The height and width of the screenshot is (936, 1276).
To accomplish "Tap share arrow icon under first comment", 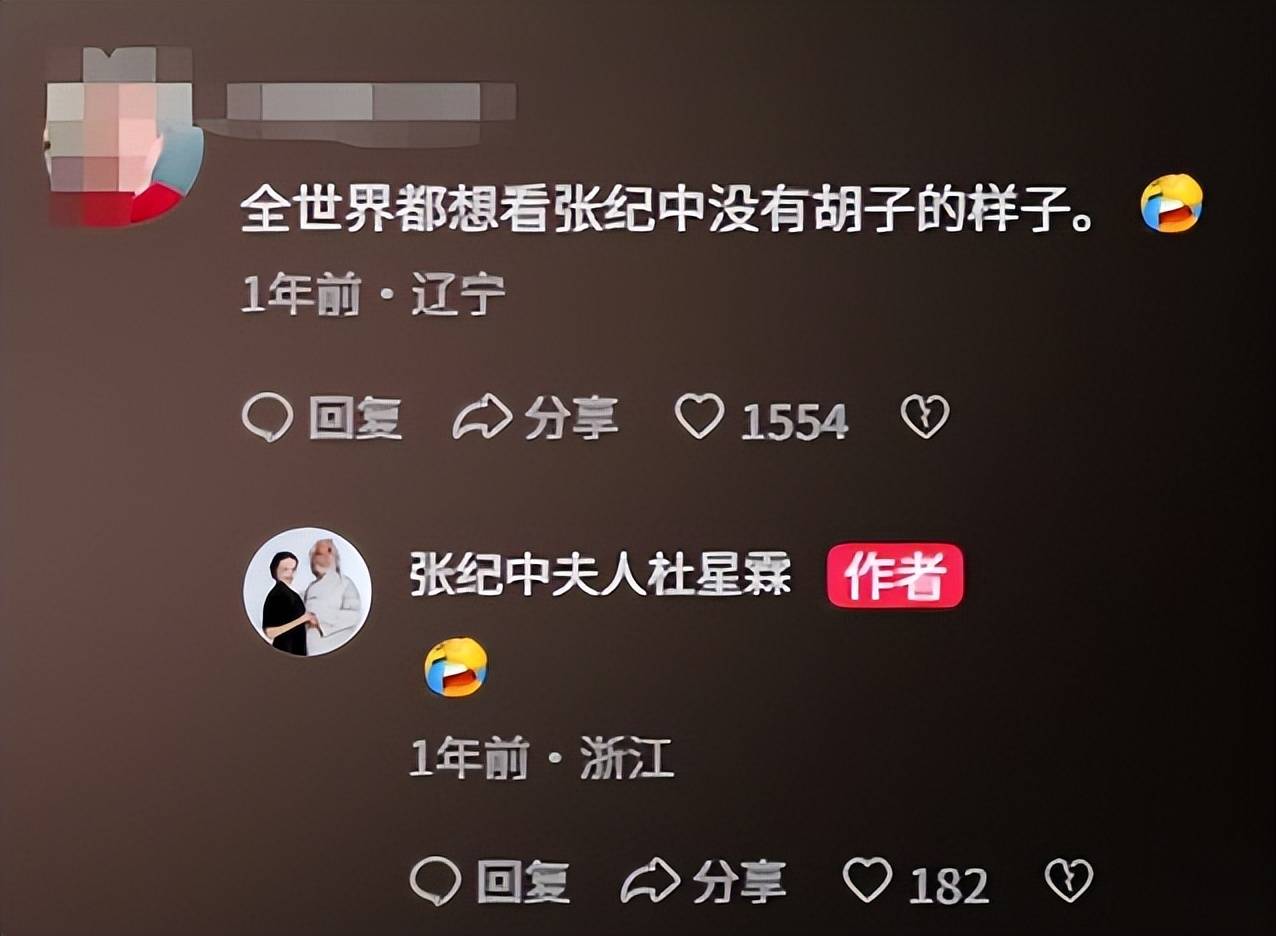I will point(482,417).
